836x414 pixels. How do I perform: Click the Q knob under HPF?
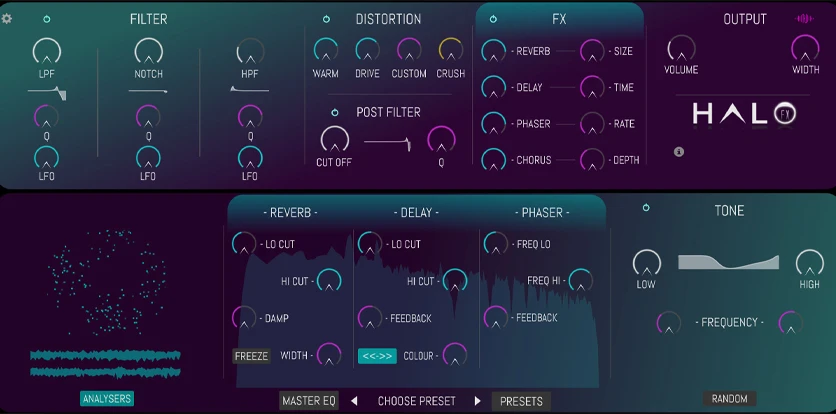point(250,117)
